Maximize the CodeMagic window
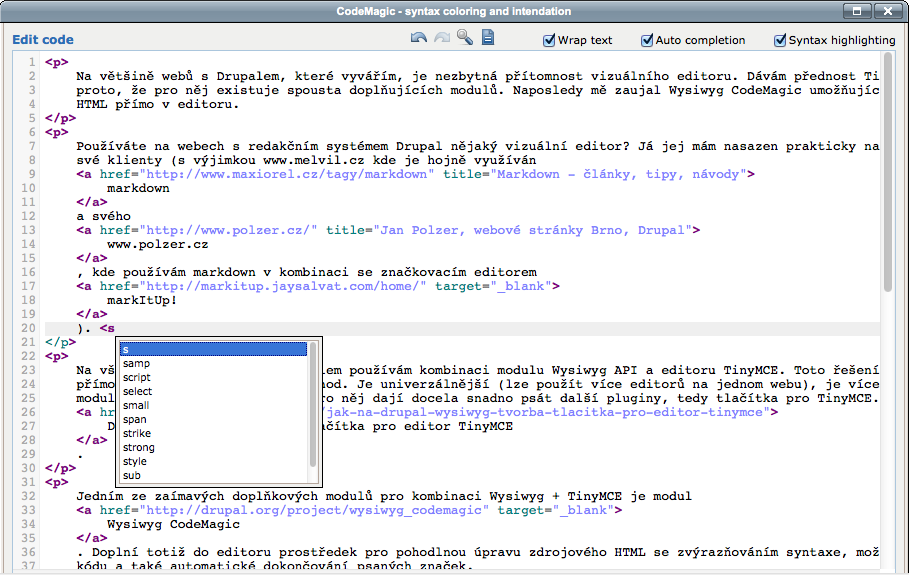The width and height of the screenshot is (909, 575). [857, 11]
